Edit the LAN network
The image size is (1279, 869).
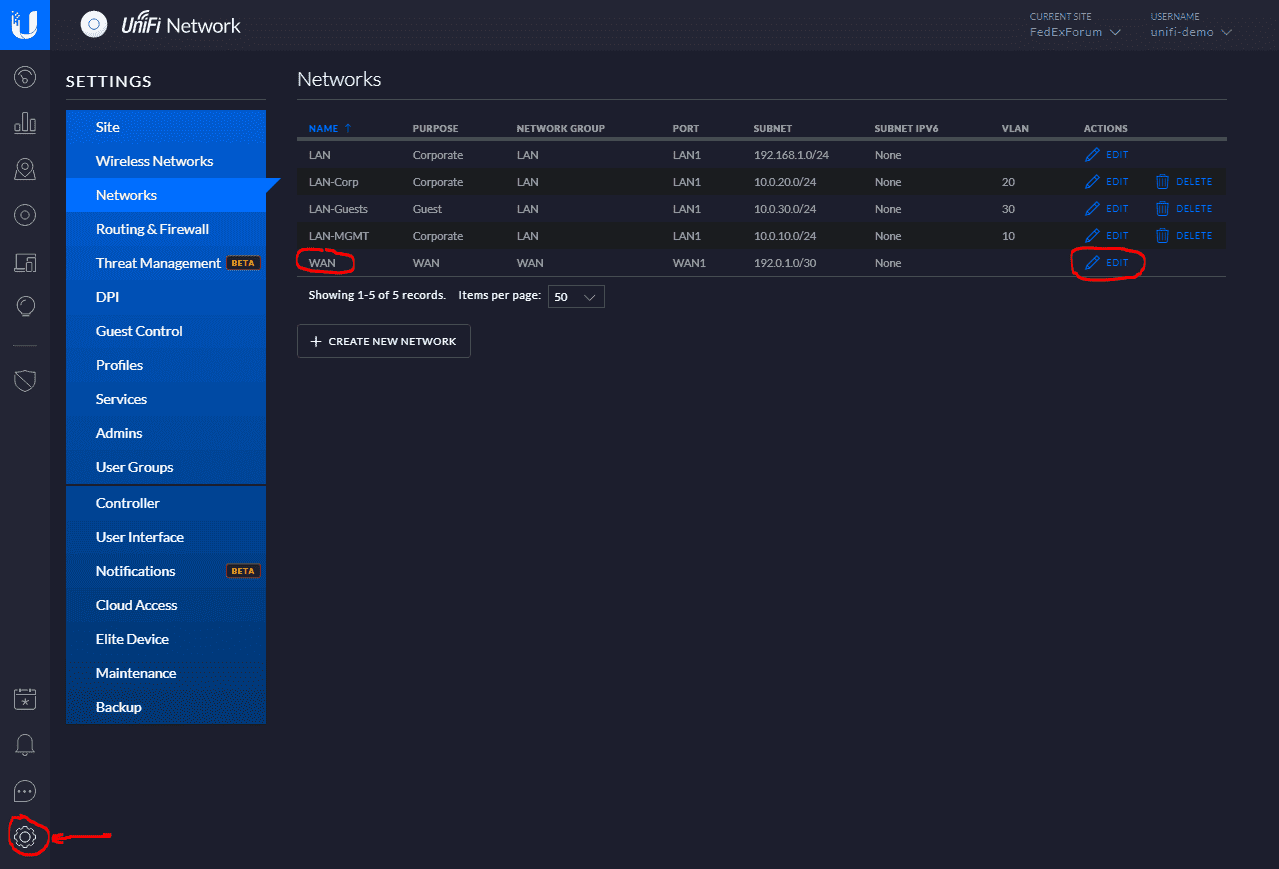coord(1107,155)
